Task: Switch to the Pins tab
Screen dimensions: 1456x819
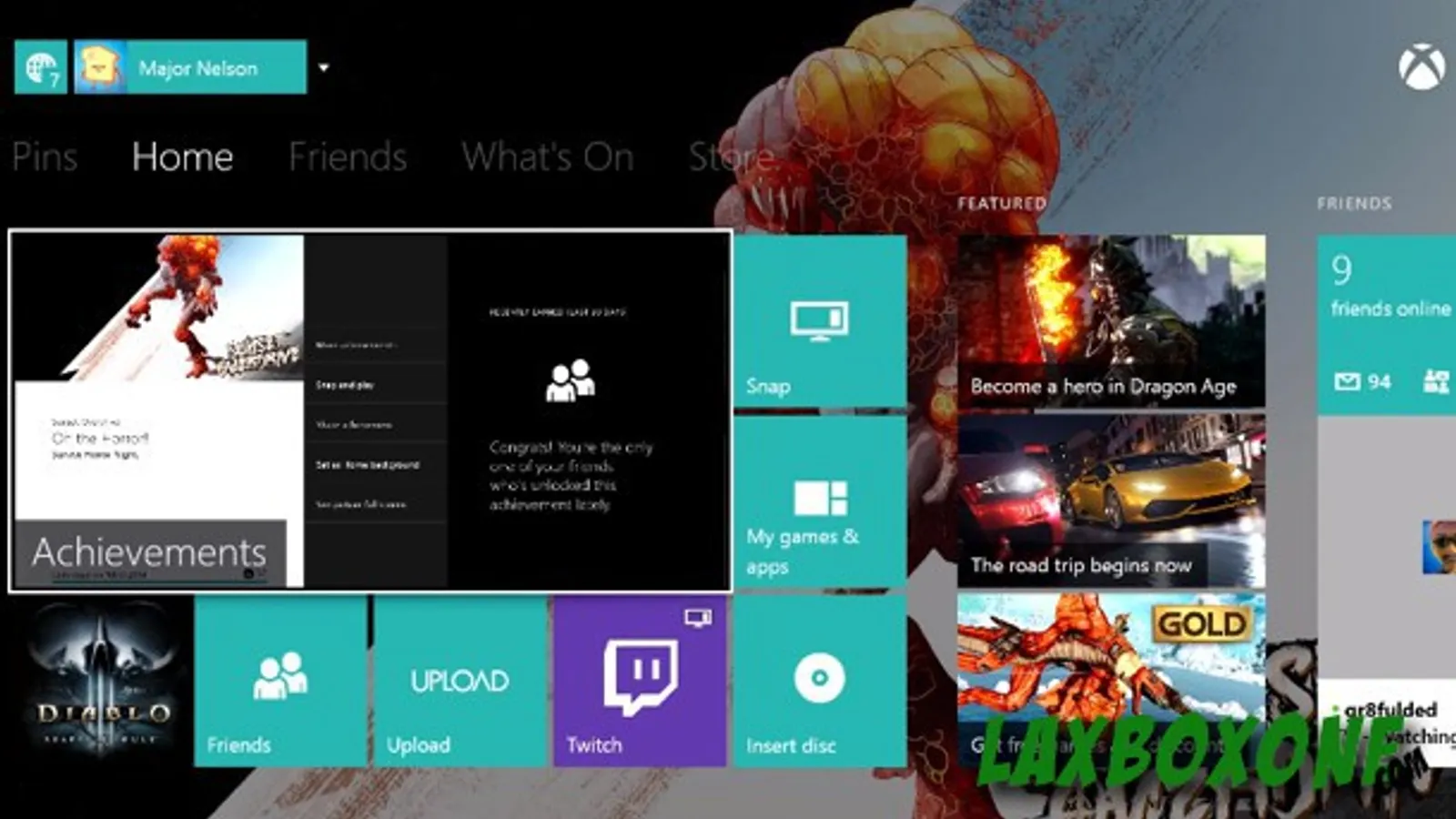Action: click(x=44, y=157)
